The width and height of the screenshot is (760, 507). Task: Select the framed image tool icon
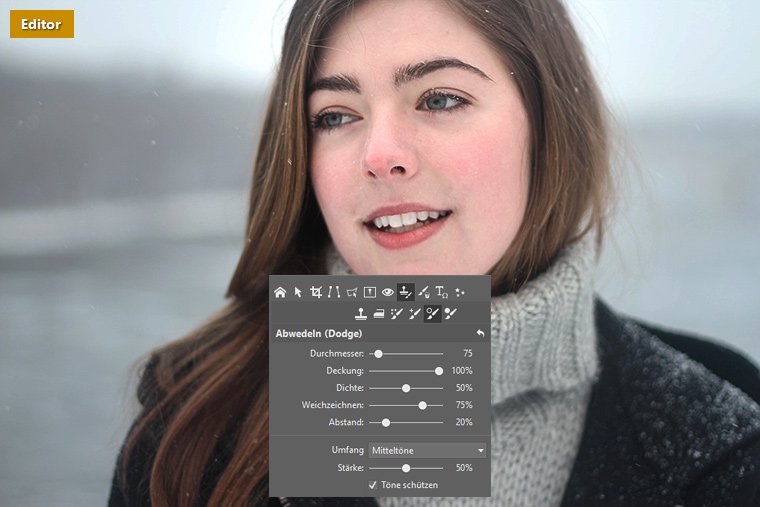(370, 292)
